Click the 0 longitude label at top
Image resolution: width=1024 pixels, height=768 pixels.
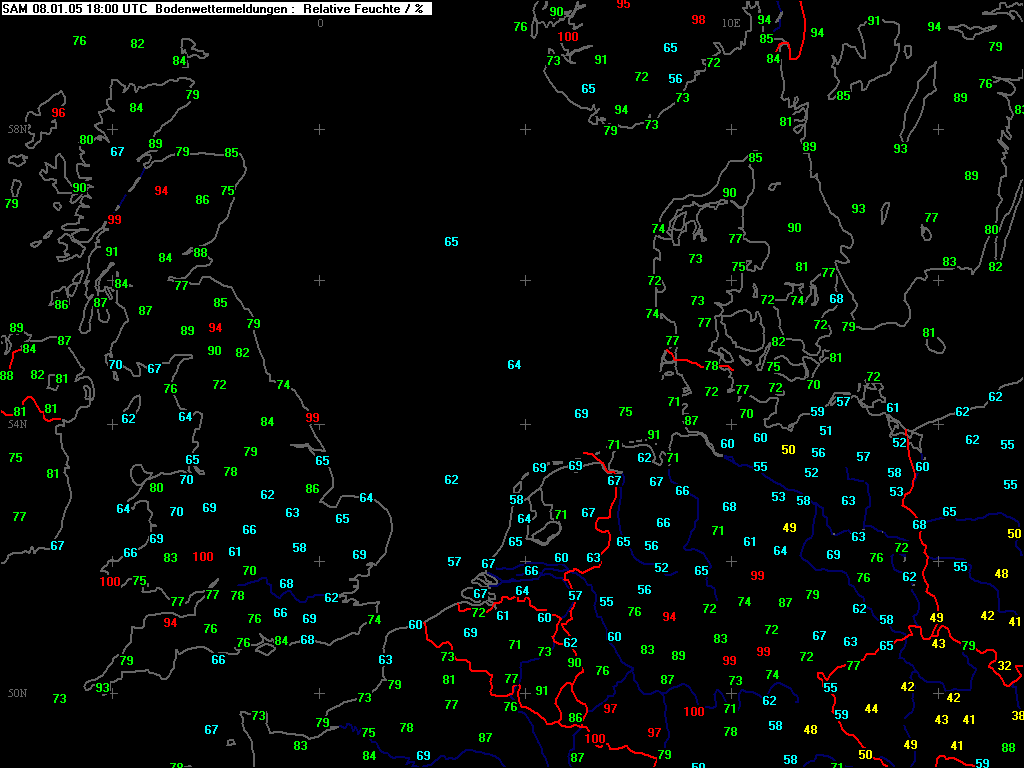[x=320, y=23]
